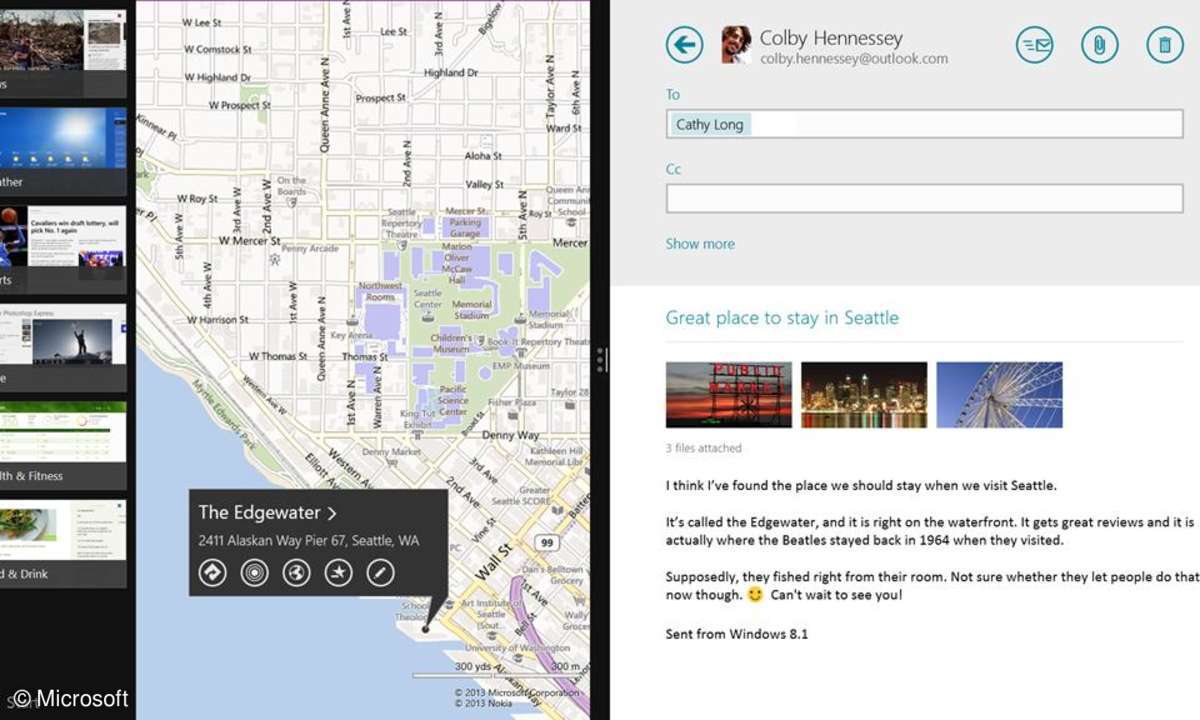Click the Show more link
This screenshot has height=720, width=1200.
click(x=700, y=244)
